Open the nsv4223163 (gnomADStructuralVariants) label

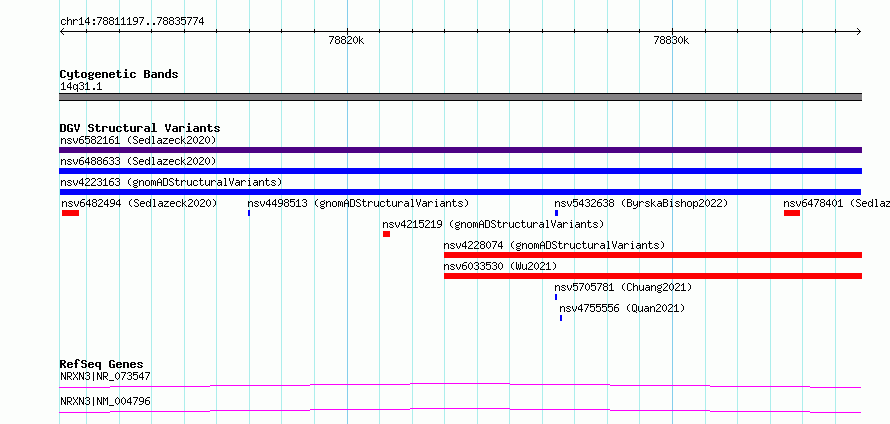point(171,182)
